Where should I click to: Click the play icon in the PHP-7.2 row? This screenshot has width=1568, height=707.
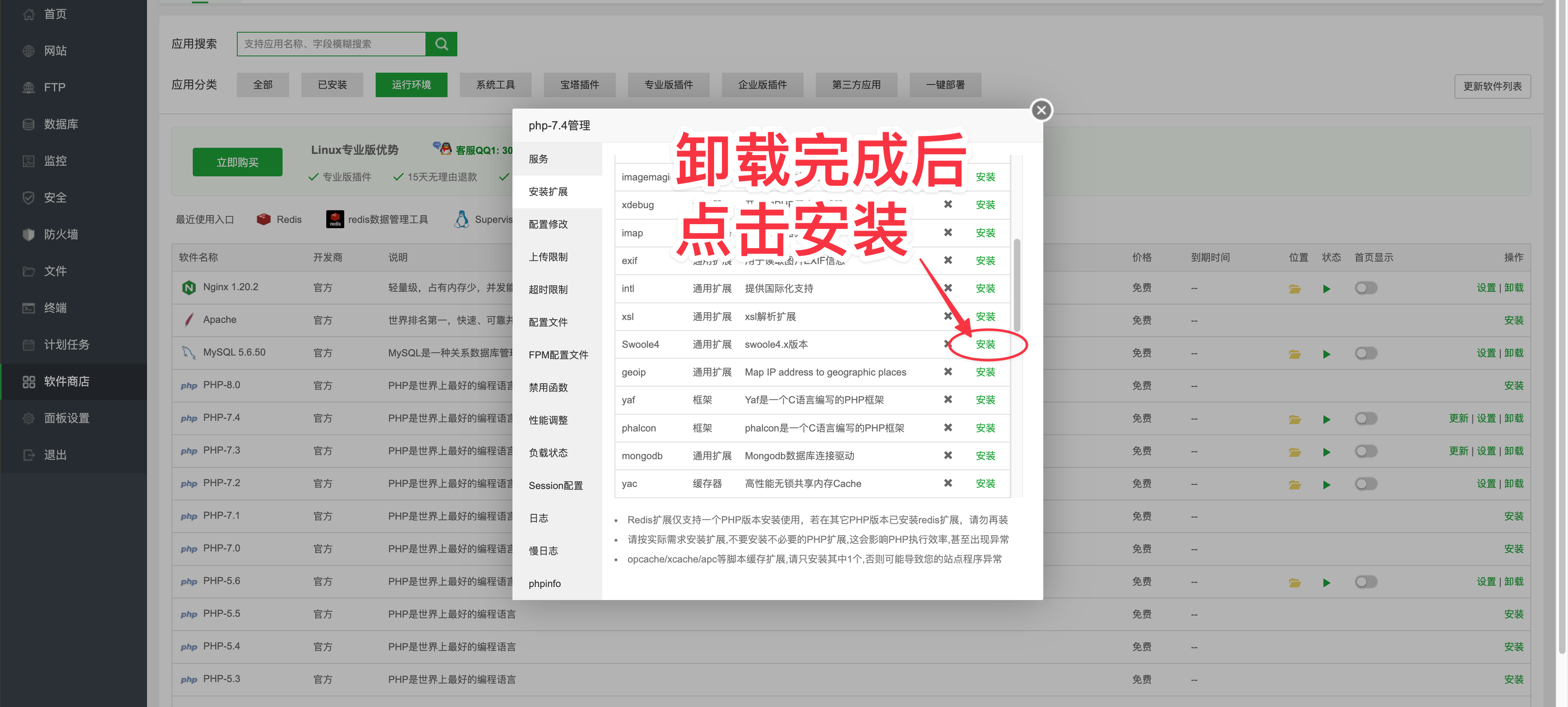tap(1326, 484)
